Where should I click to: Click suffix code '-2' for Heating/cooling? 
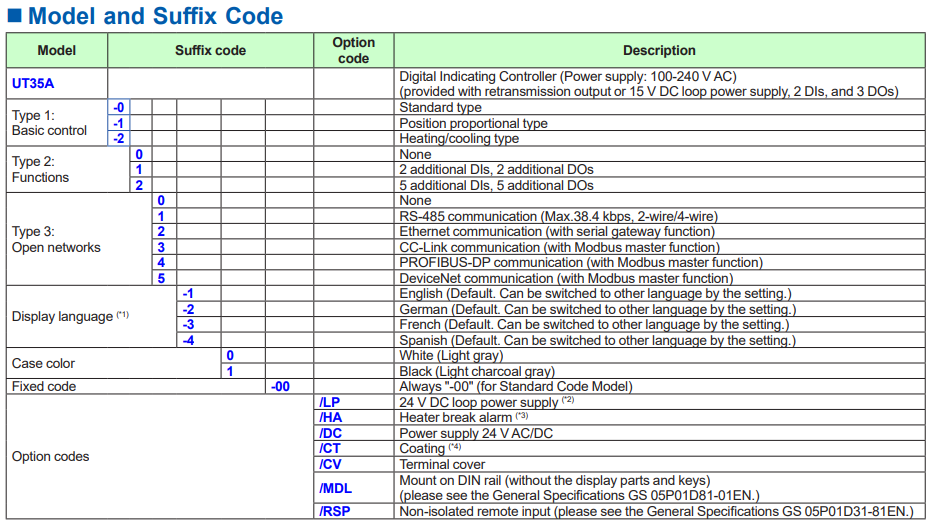(x=119, y=138)
